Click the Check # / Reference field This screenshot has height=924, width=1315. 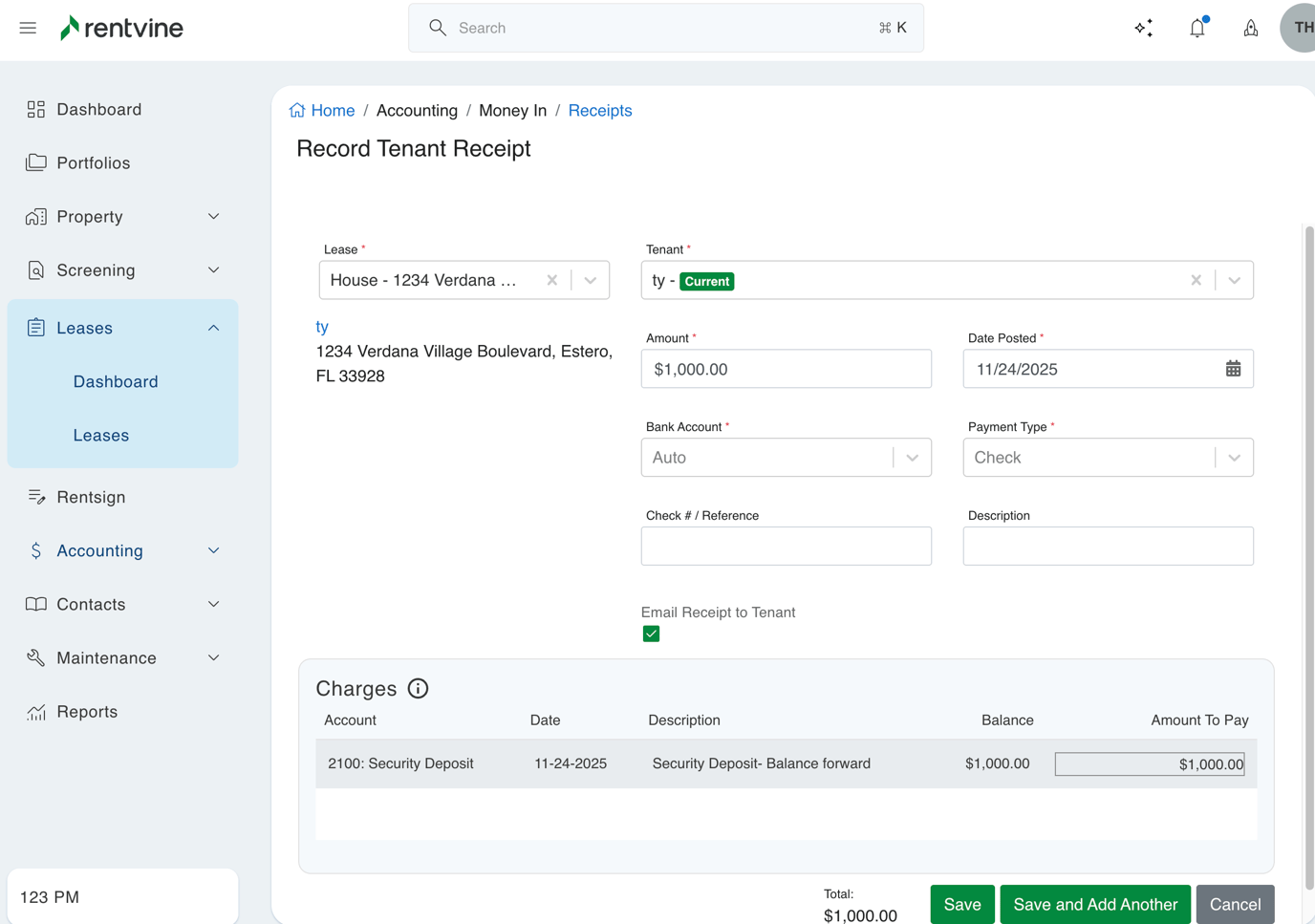786,546
